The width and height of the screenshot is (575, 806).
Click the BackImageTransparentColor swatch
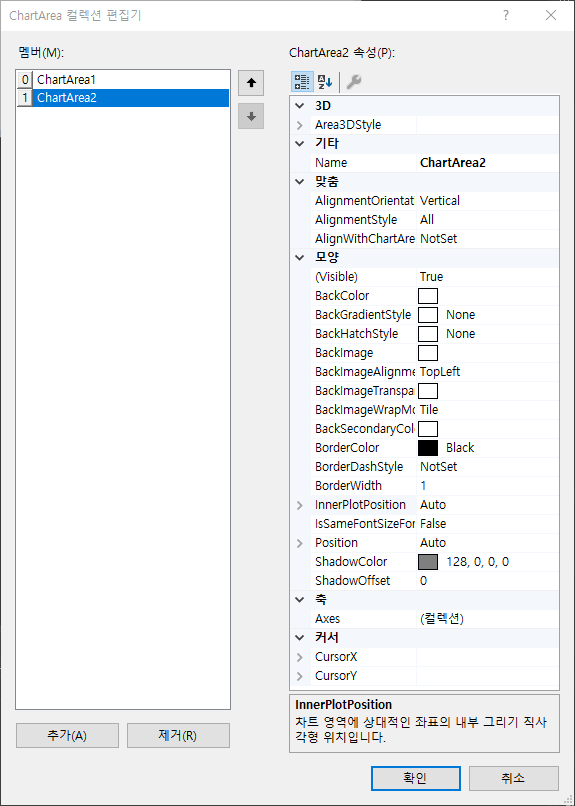428,391
